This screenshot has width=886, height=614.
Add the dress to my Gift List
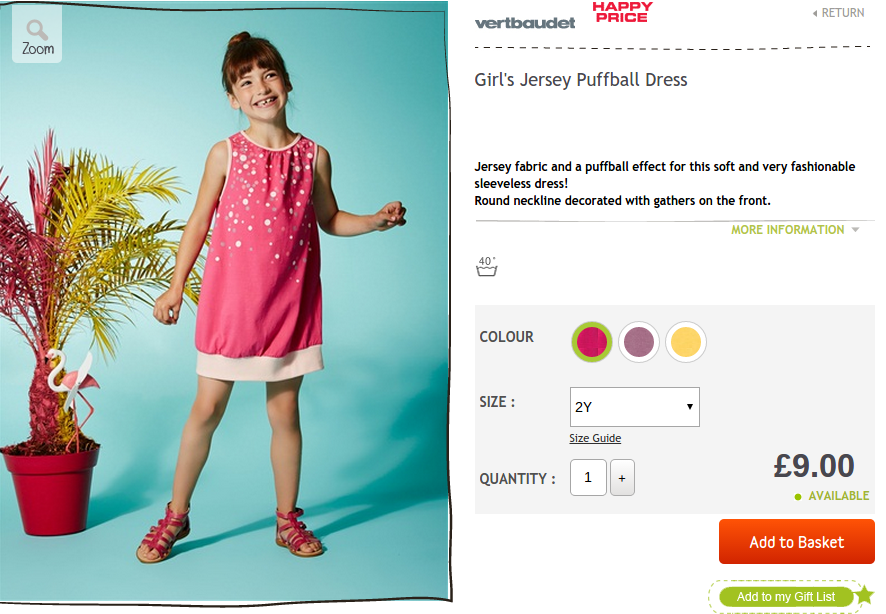[785, 596]
